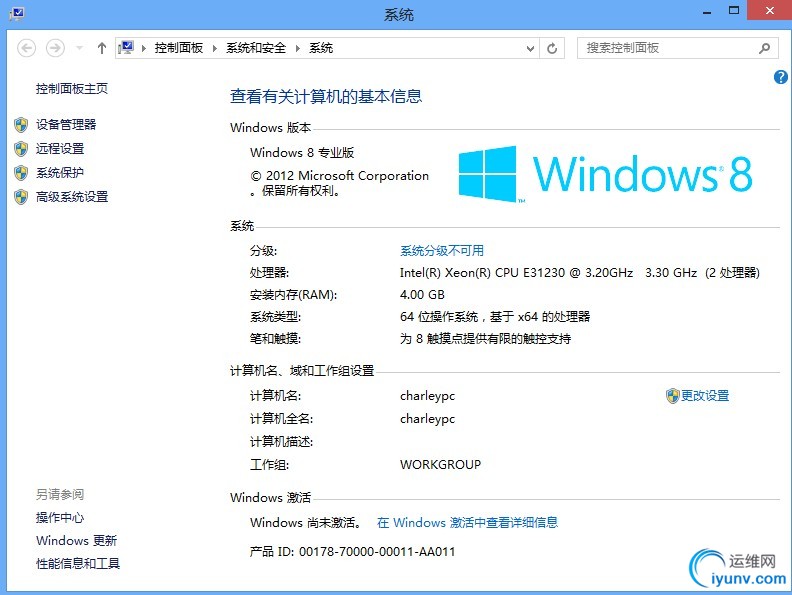
Task: Click 为 8 触摸点提供有限的触控支持 text
Action: point(485,339)
